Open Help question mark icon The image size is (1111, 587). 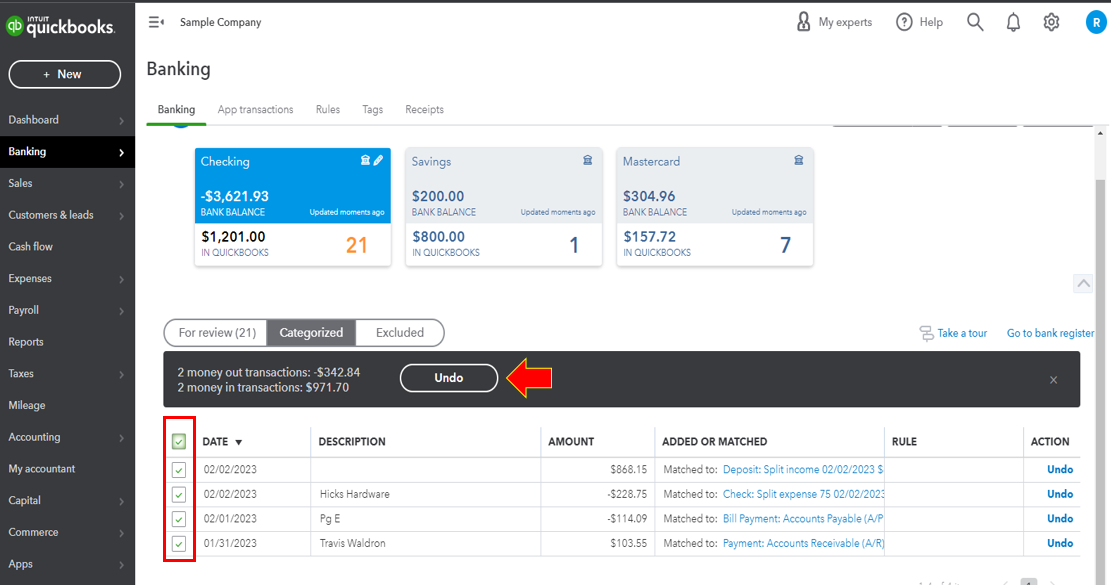click(904, 22)
